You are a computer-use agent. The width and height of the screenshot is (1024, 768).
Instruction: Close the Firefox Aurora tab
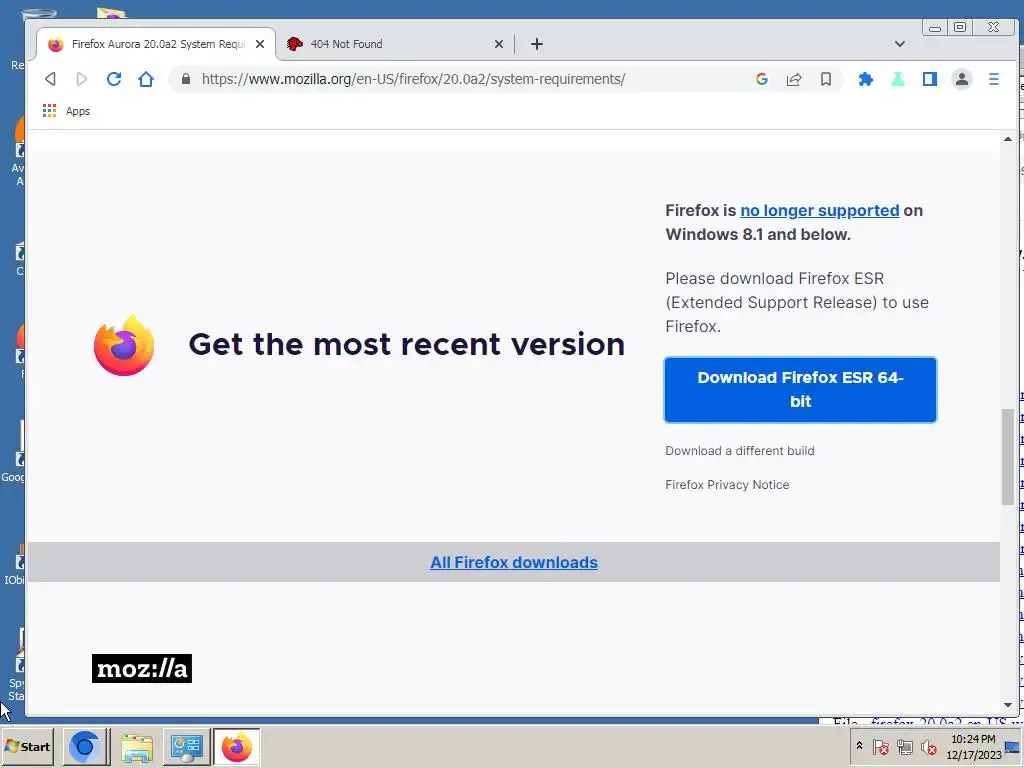point(260,44)
